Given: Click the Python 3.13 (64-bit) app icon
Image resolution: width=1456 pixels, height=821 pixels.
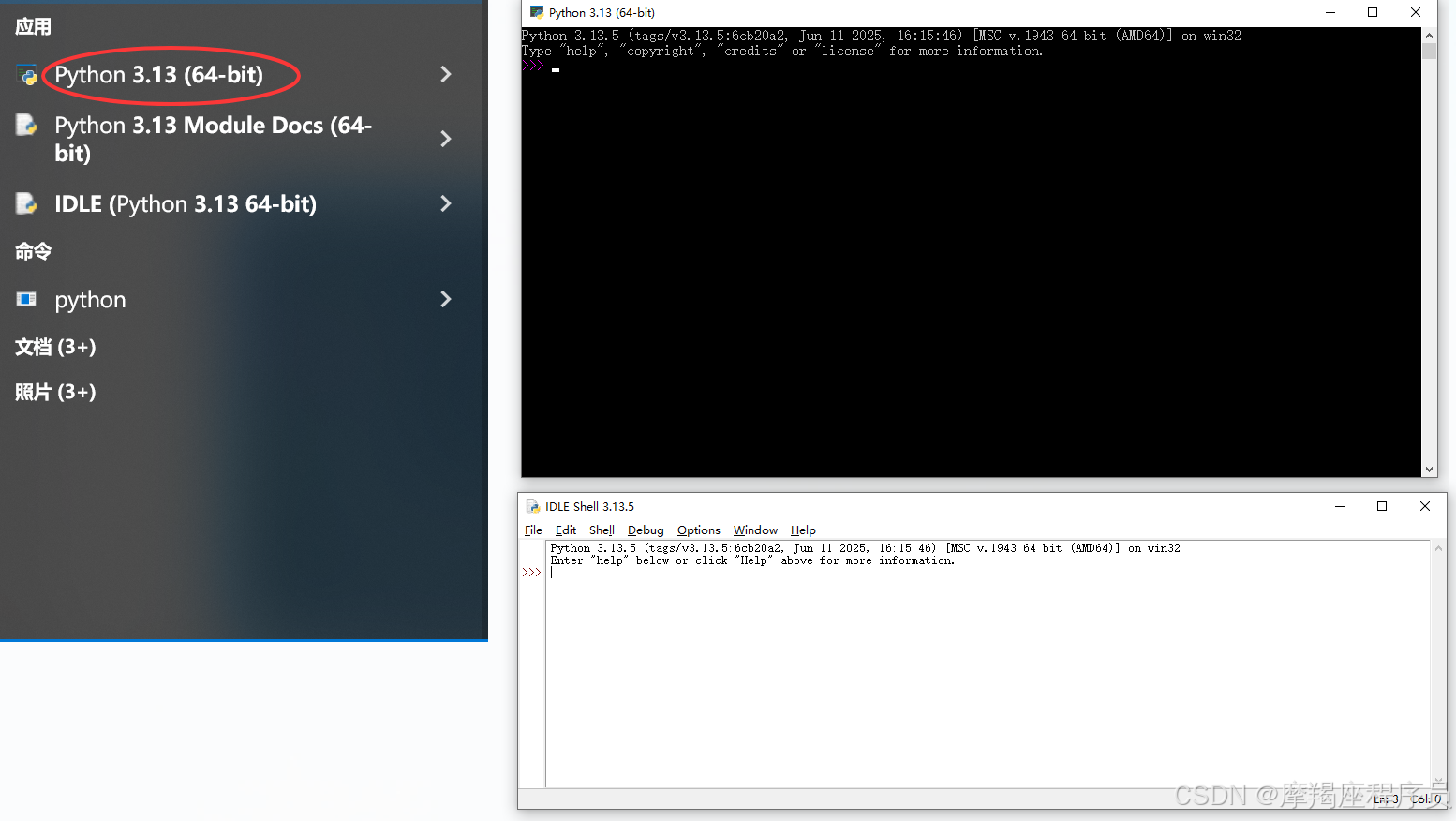Looking at the screenshot, I should (27, 75).
